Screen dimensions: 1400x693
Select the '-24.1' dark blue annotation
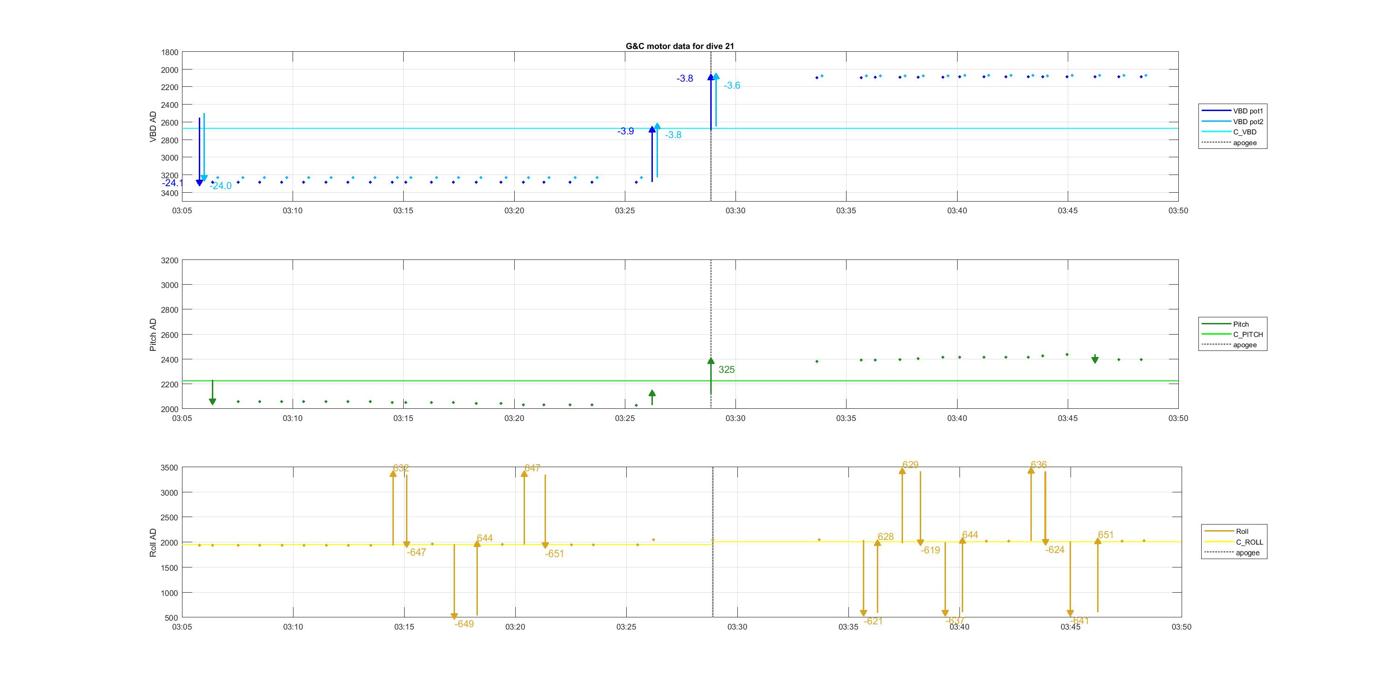click(x=172, y=183)
